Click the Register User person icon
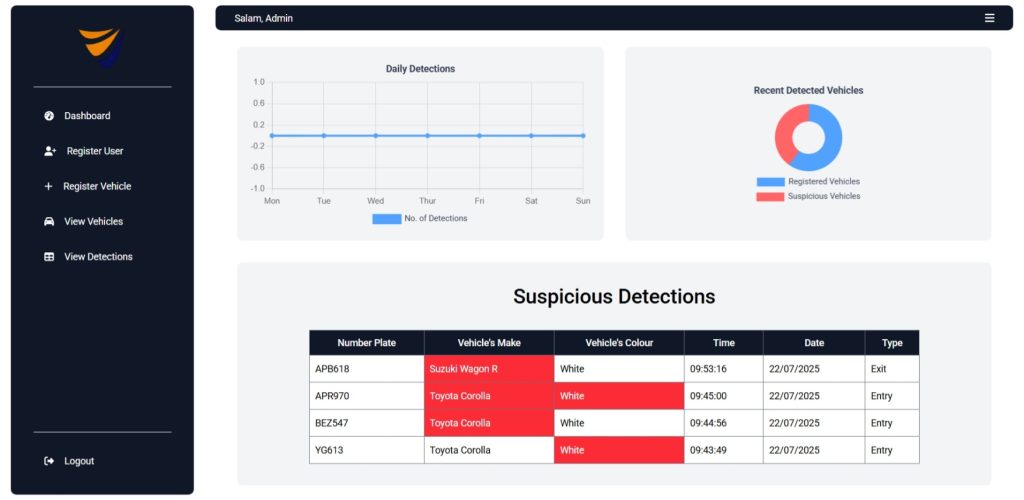The height and width of the screenshot is (500, 1024). click(50, 151)
